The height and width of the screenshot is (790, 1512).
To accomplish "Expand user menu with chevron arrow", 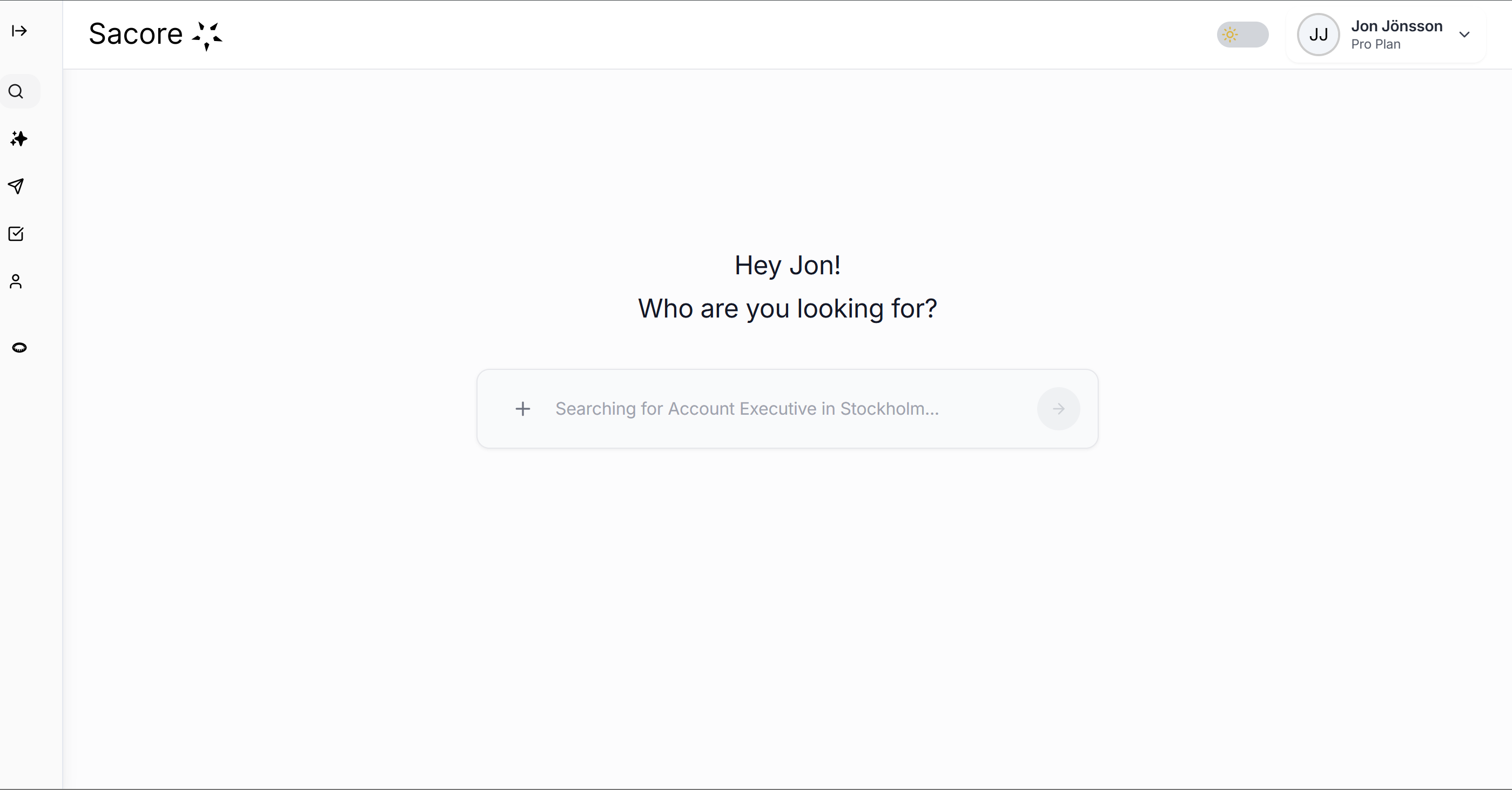I will coord(1464,35).
